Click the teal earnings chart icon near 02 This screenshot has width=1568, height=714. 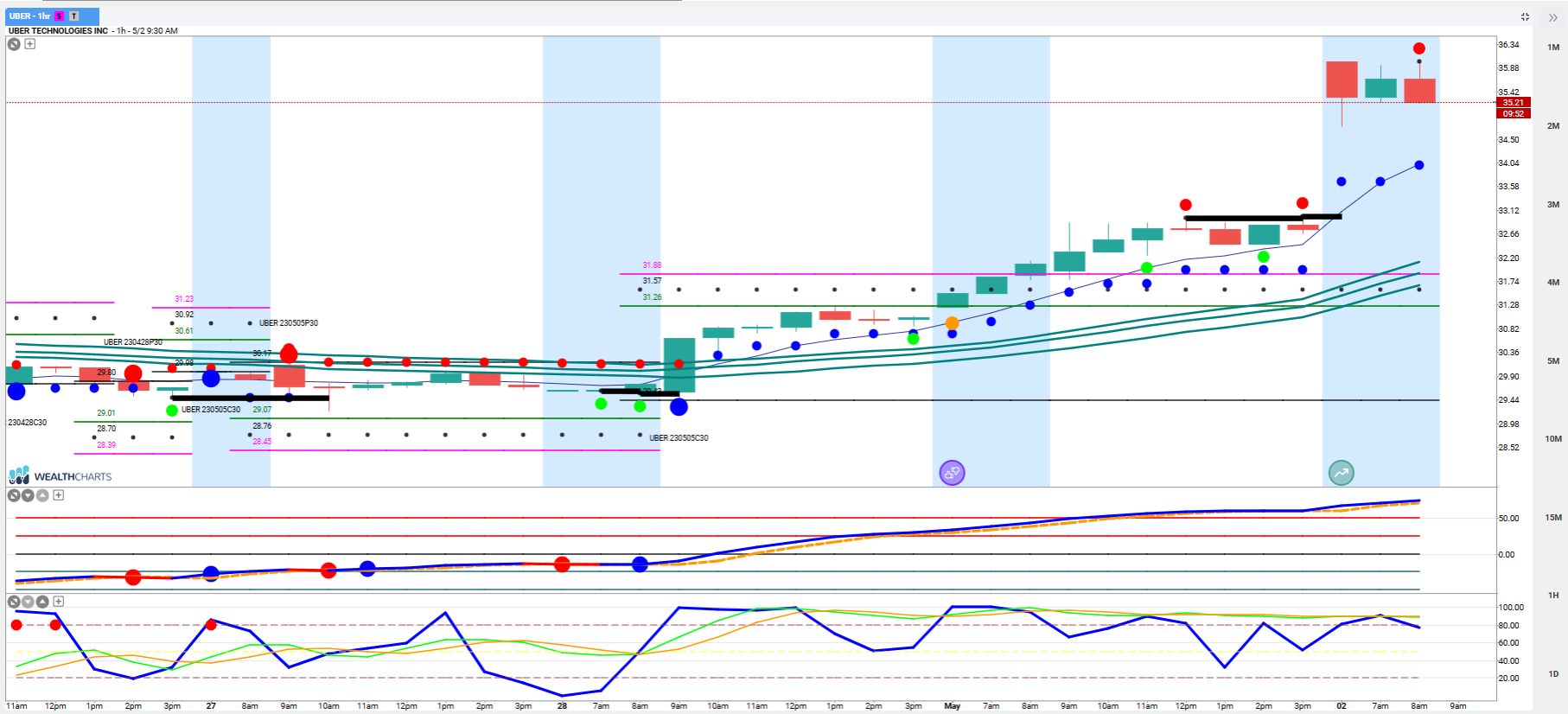click(x=1341, y=473)
